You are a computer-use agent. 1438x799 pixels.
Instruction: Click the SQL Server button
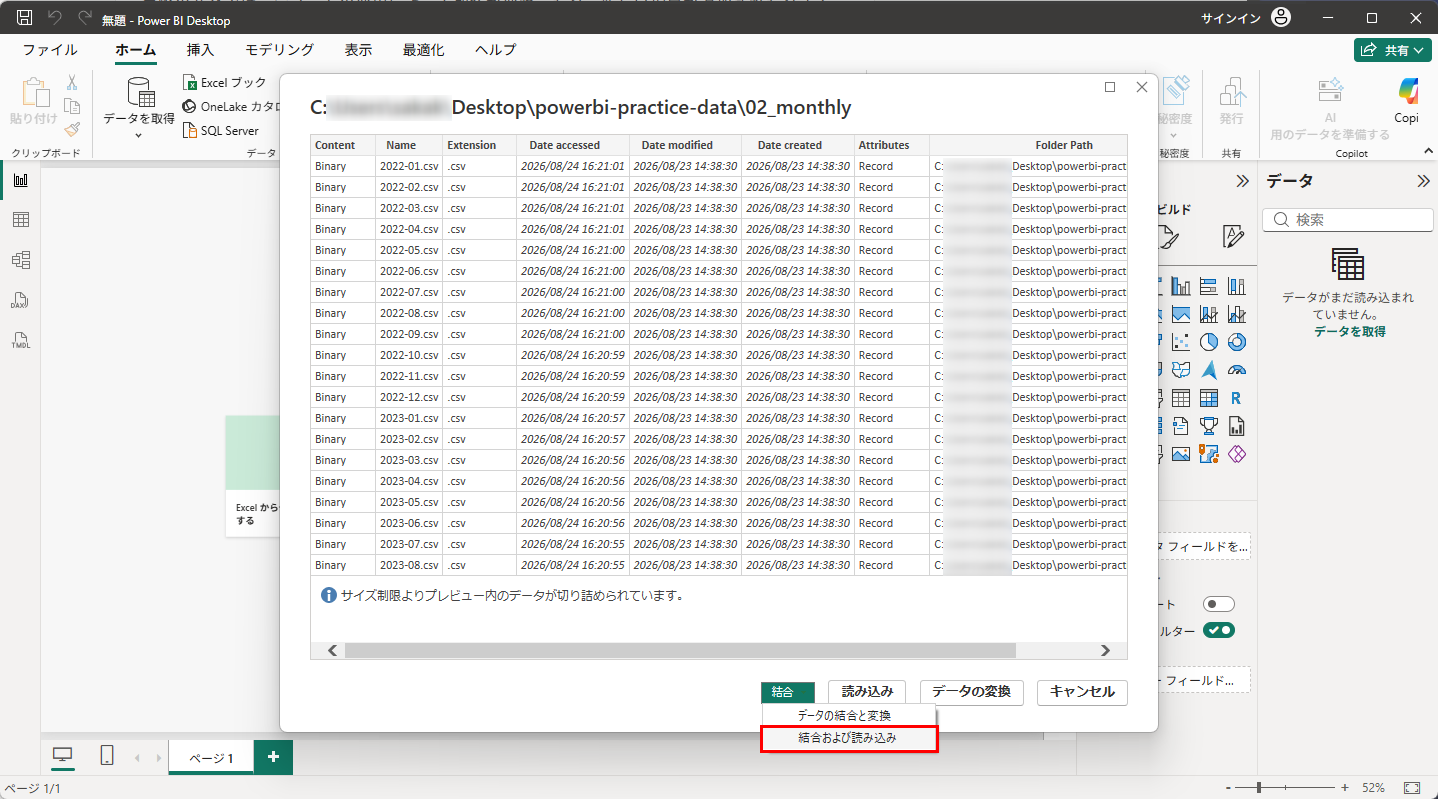tap(221, 130)
